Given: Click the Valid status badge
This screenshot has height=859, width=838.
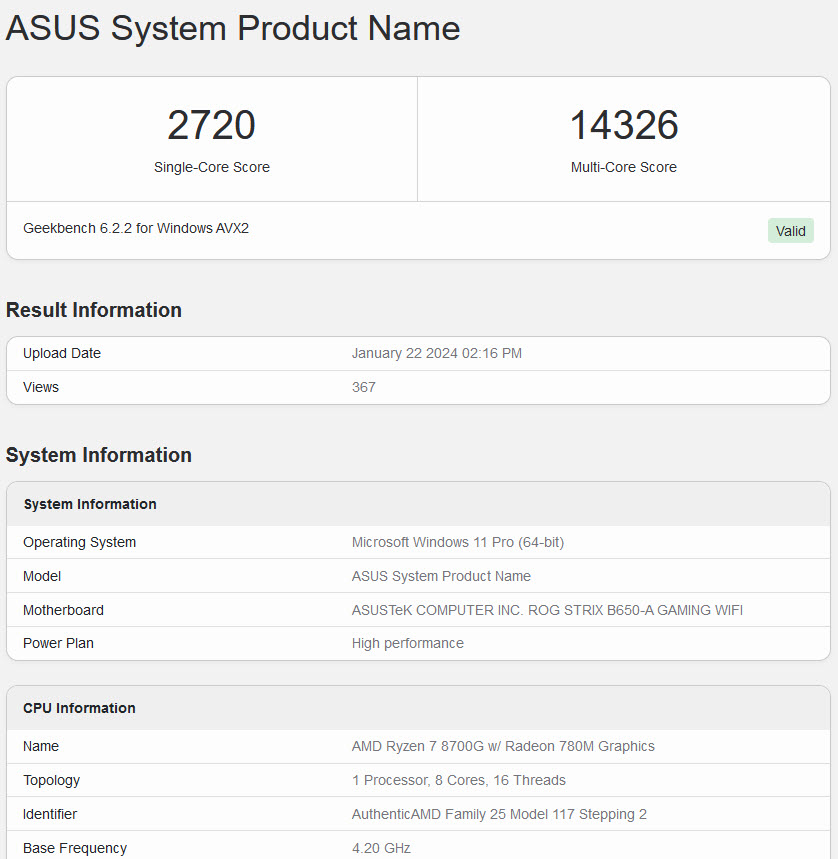Looking at the screenshot, I should coord(790,230).
